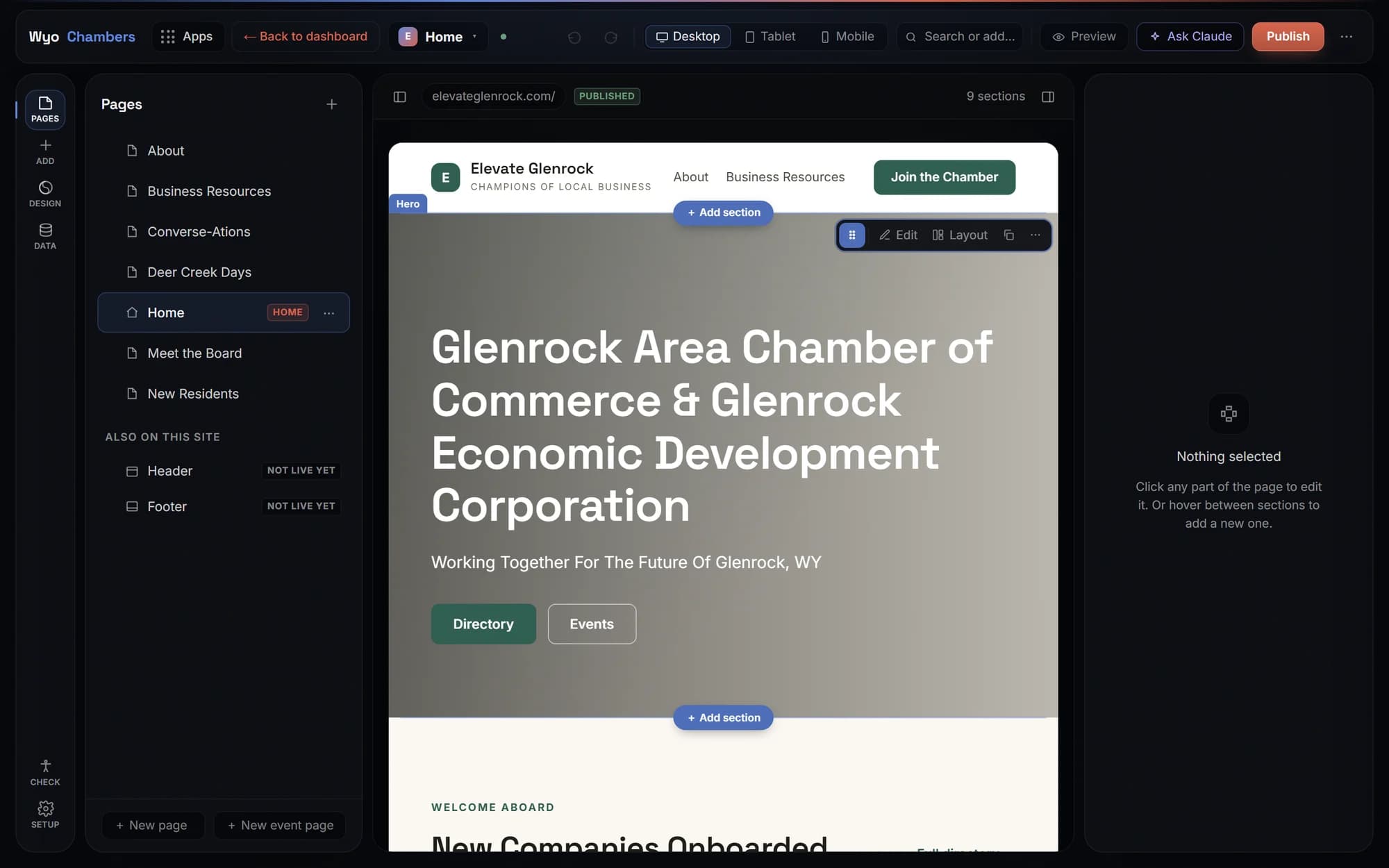Switch to Mobile viewport

847,37
